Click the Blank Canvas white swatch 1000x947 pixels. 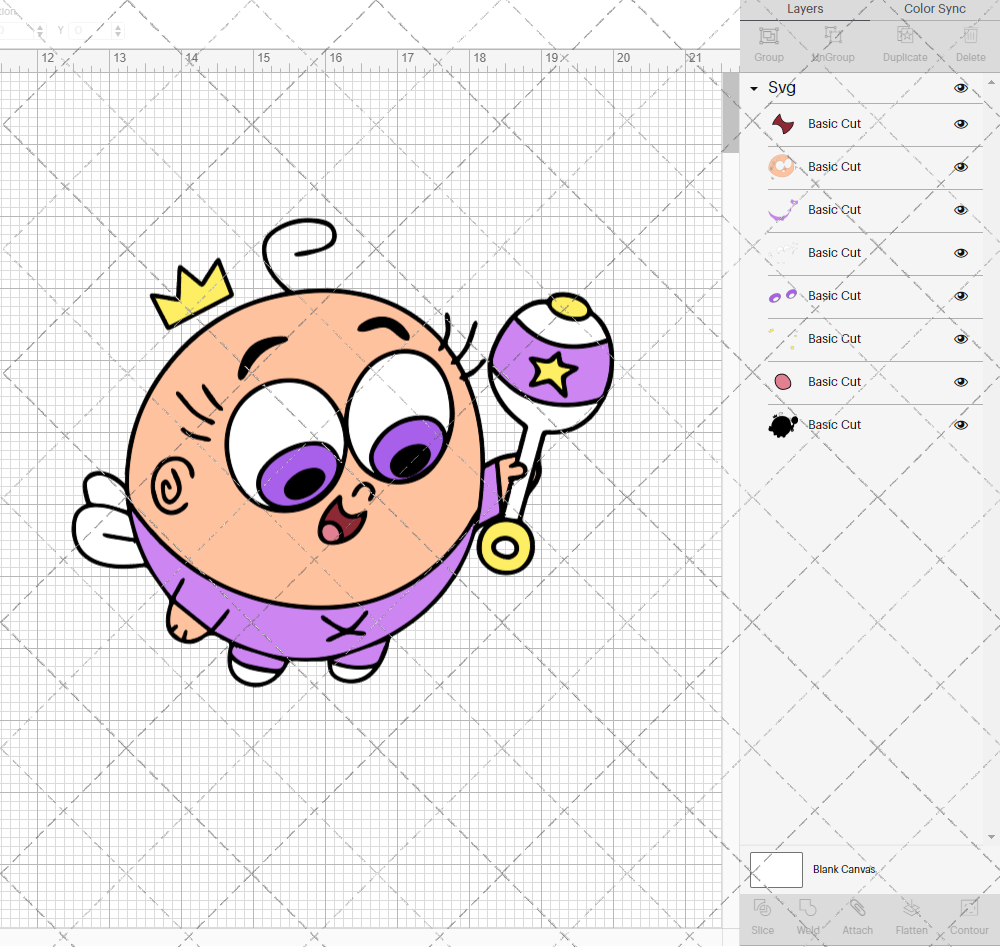point(776,870)
